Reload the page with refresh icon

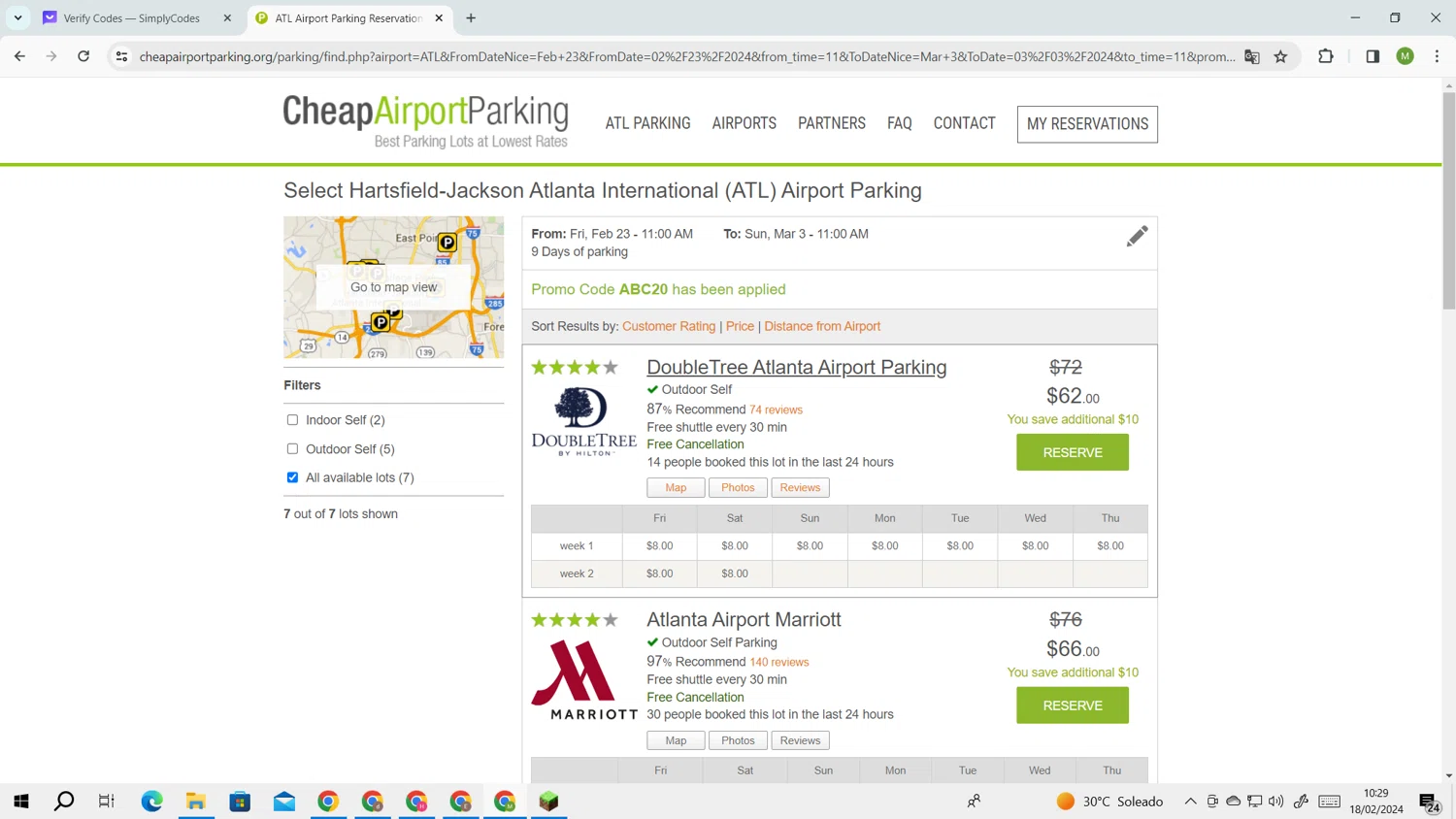point(83,56)
